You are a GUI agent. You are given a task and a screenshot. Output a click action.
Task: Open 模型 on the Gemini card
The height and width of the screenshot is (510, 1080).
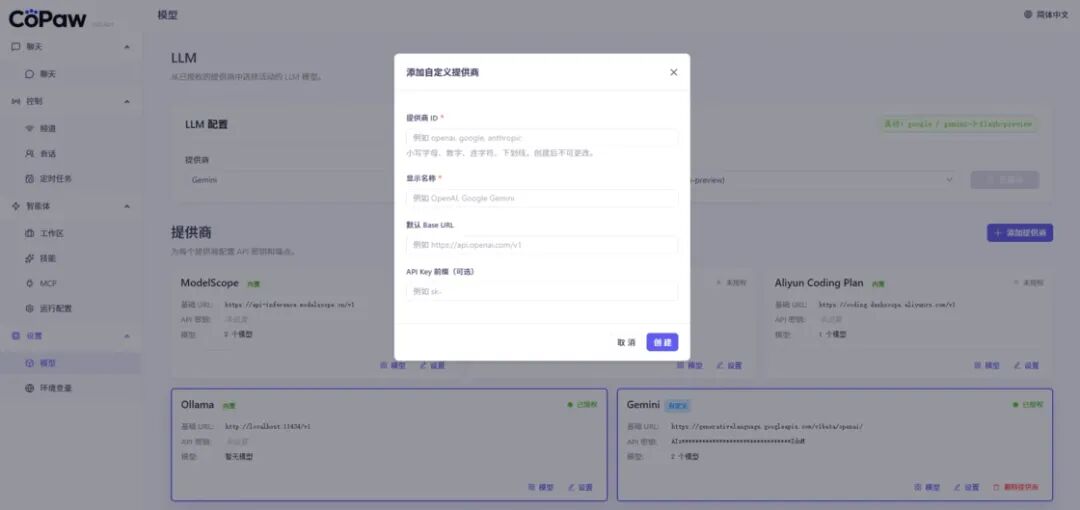(x=927, y=487)
